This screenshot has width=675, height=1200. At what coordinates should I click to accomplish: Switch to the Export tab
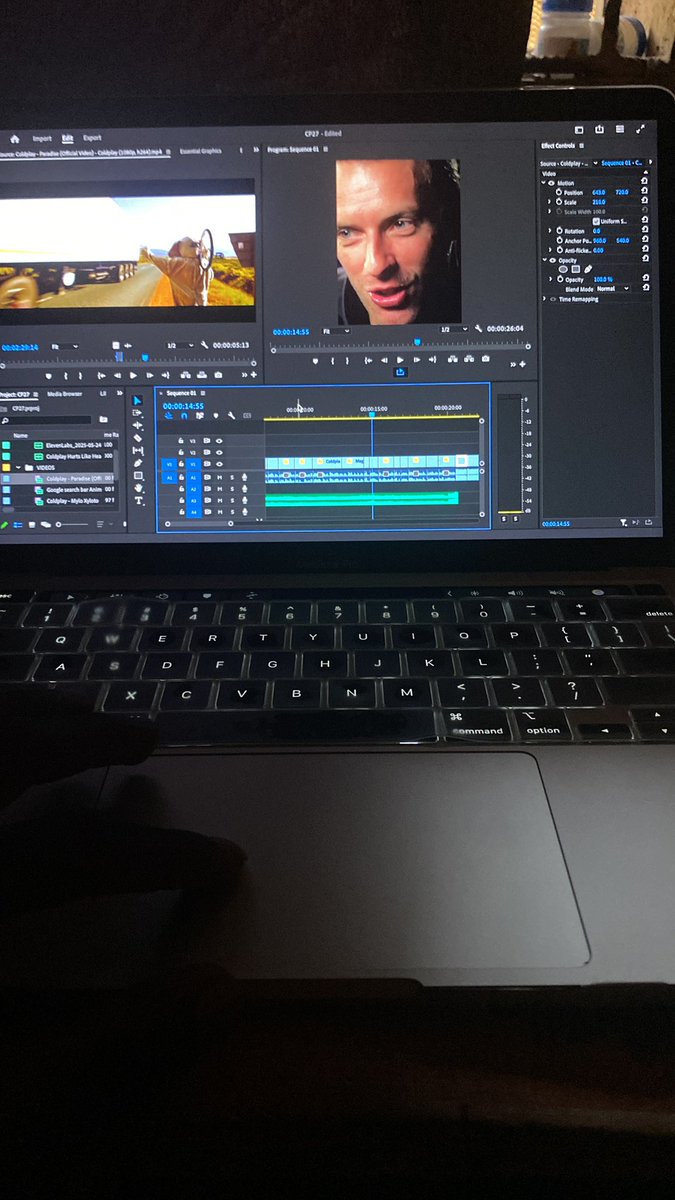click(x=92, y=138)
